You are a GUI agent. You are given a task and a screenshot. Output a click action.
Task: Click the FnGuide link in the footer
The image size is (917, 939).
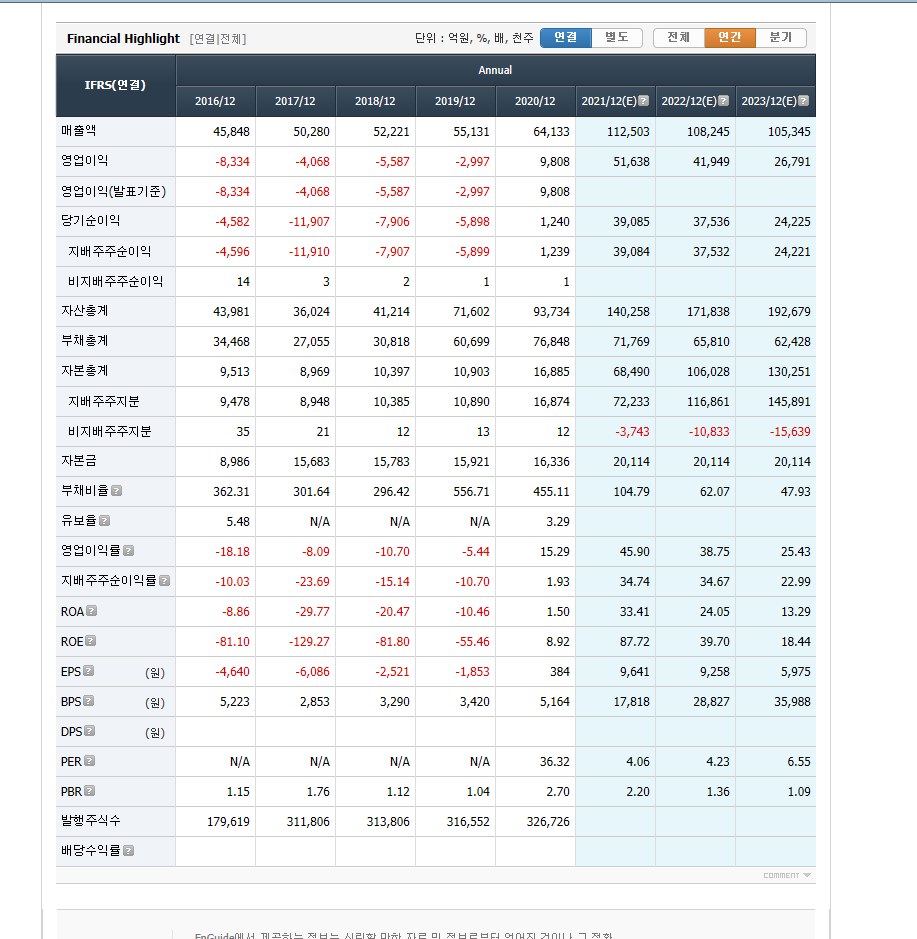coord(215,936)
